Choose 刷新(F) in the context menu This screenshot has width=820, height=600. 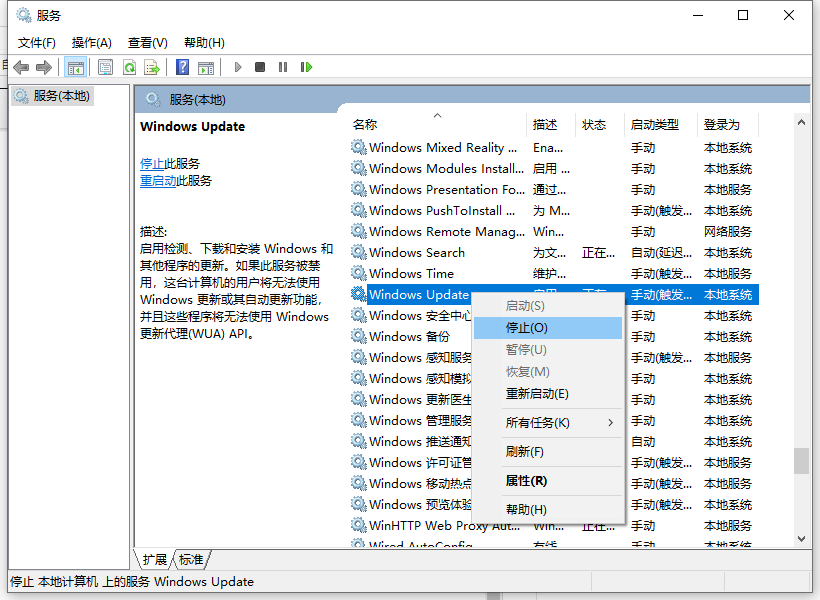click(548, 452)
